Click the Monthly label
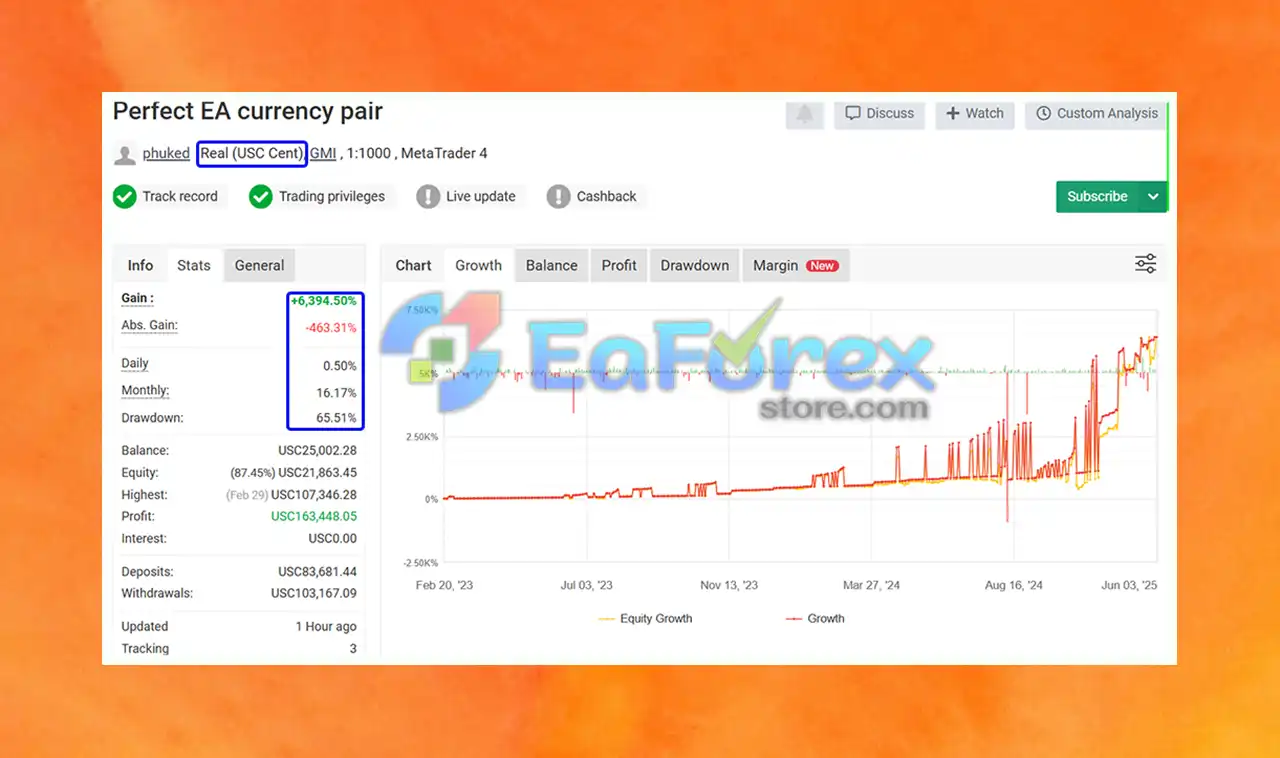 click(145, 390)
